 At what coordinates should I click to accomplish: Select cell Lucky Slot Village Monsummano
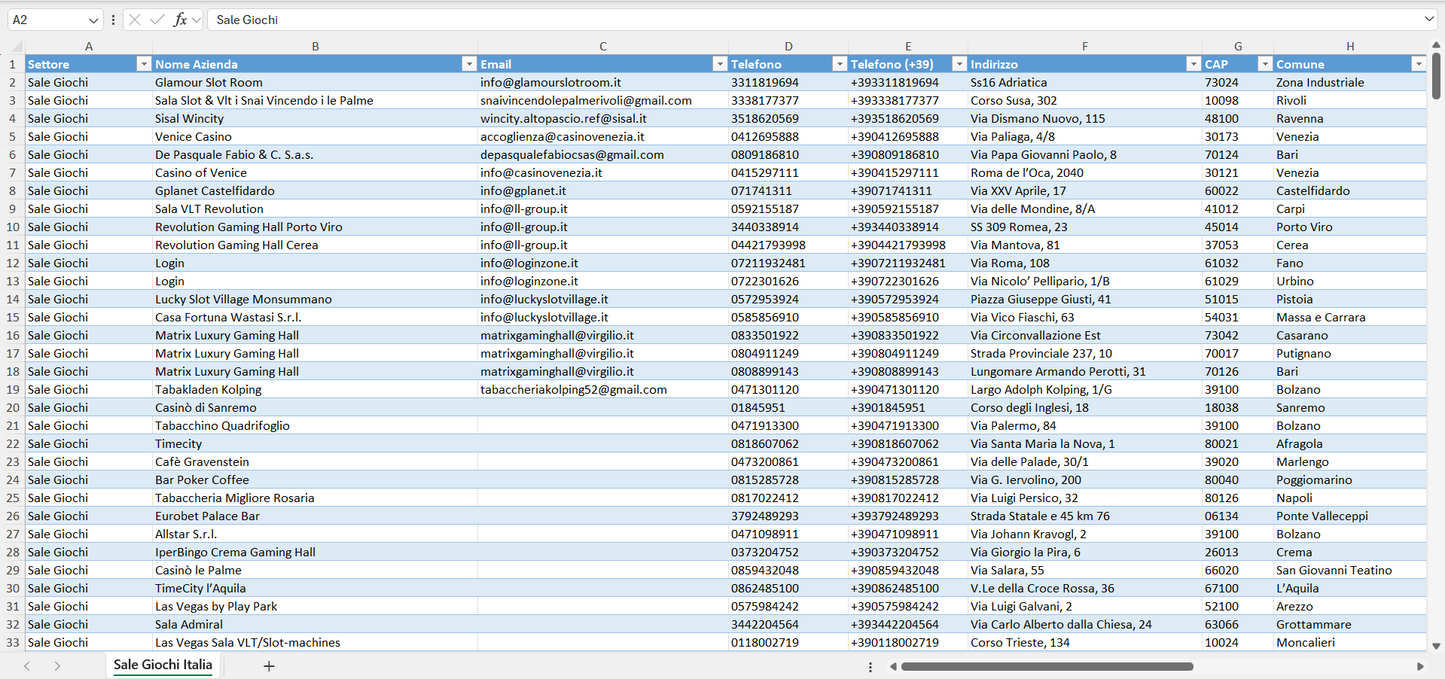pos(315,299)
